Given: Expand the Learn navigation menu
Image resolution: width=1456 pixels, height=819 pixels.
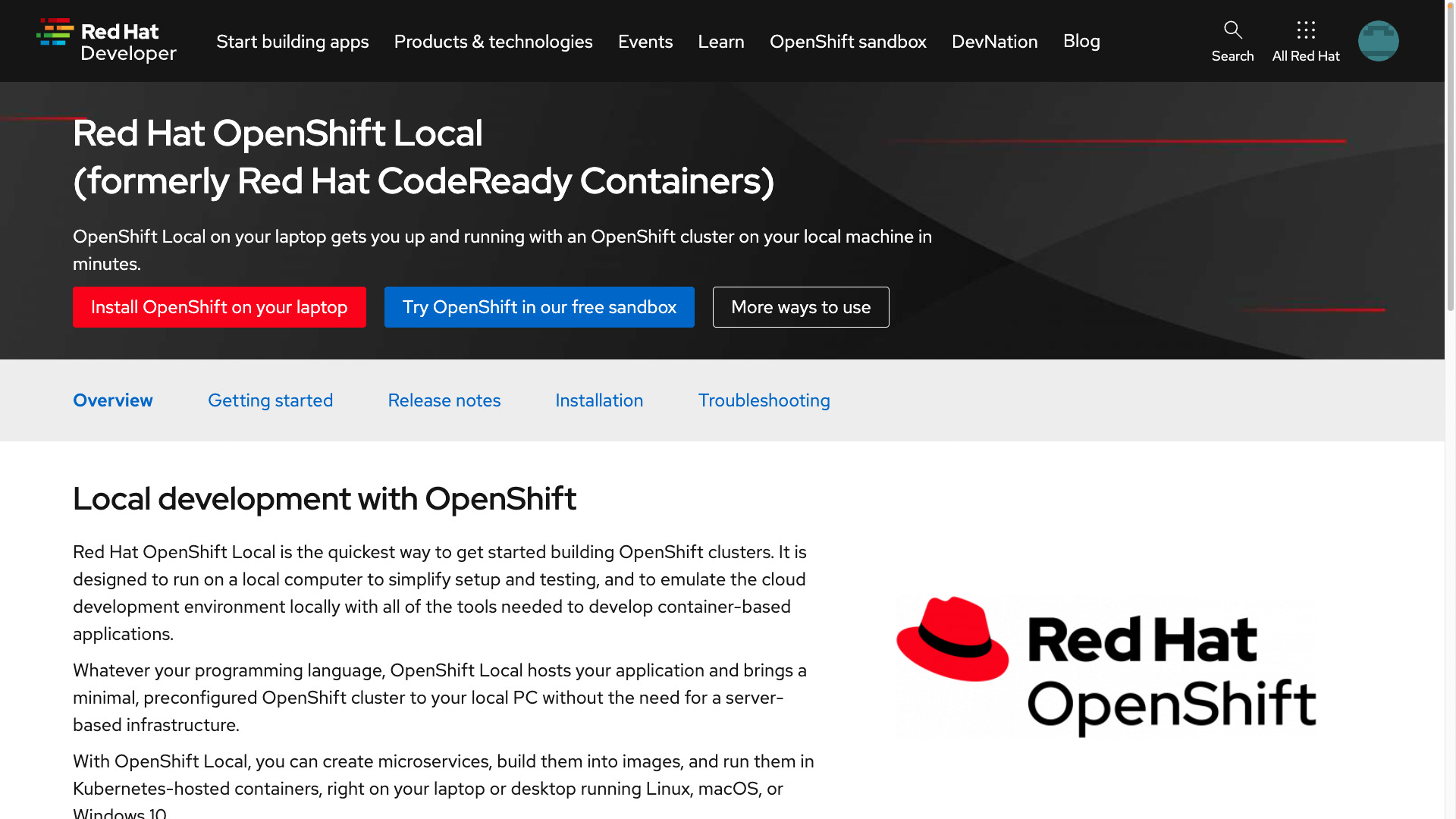Looking at the screenshot, I should click(x=721, y=41).
